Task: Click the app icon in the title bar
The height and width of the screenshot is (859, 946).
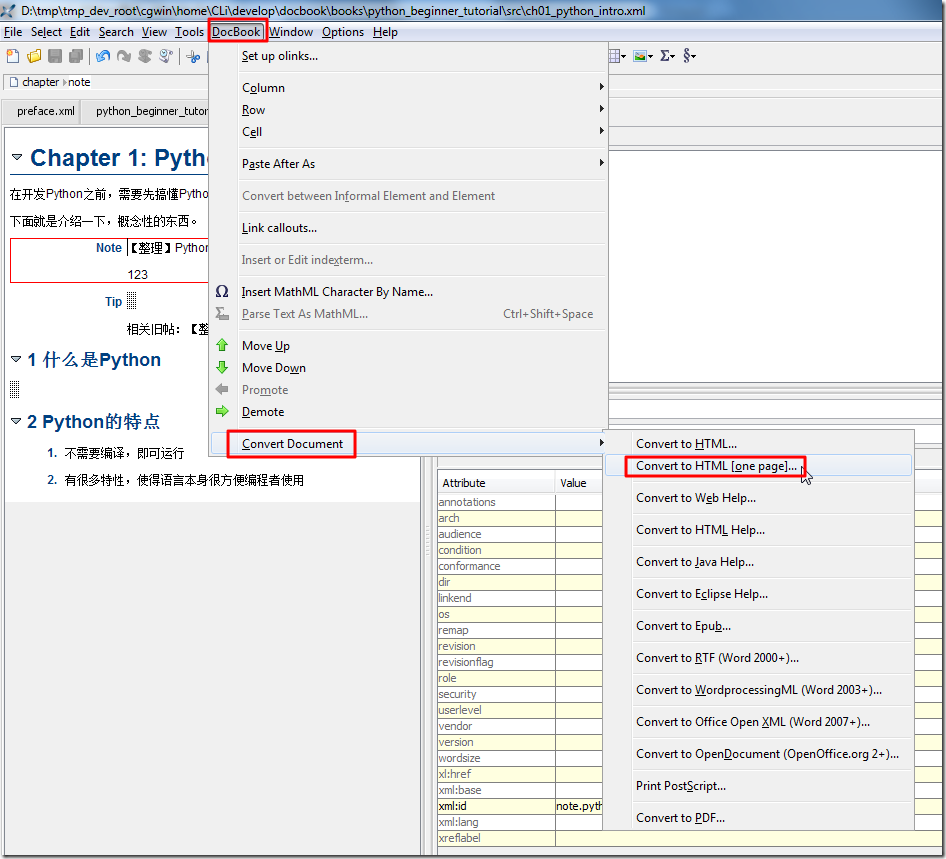Action: click(8, 10)
